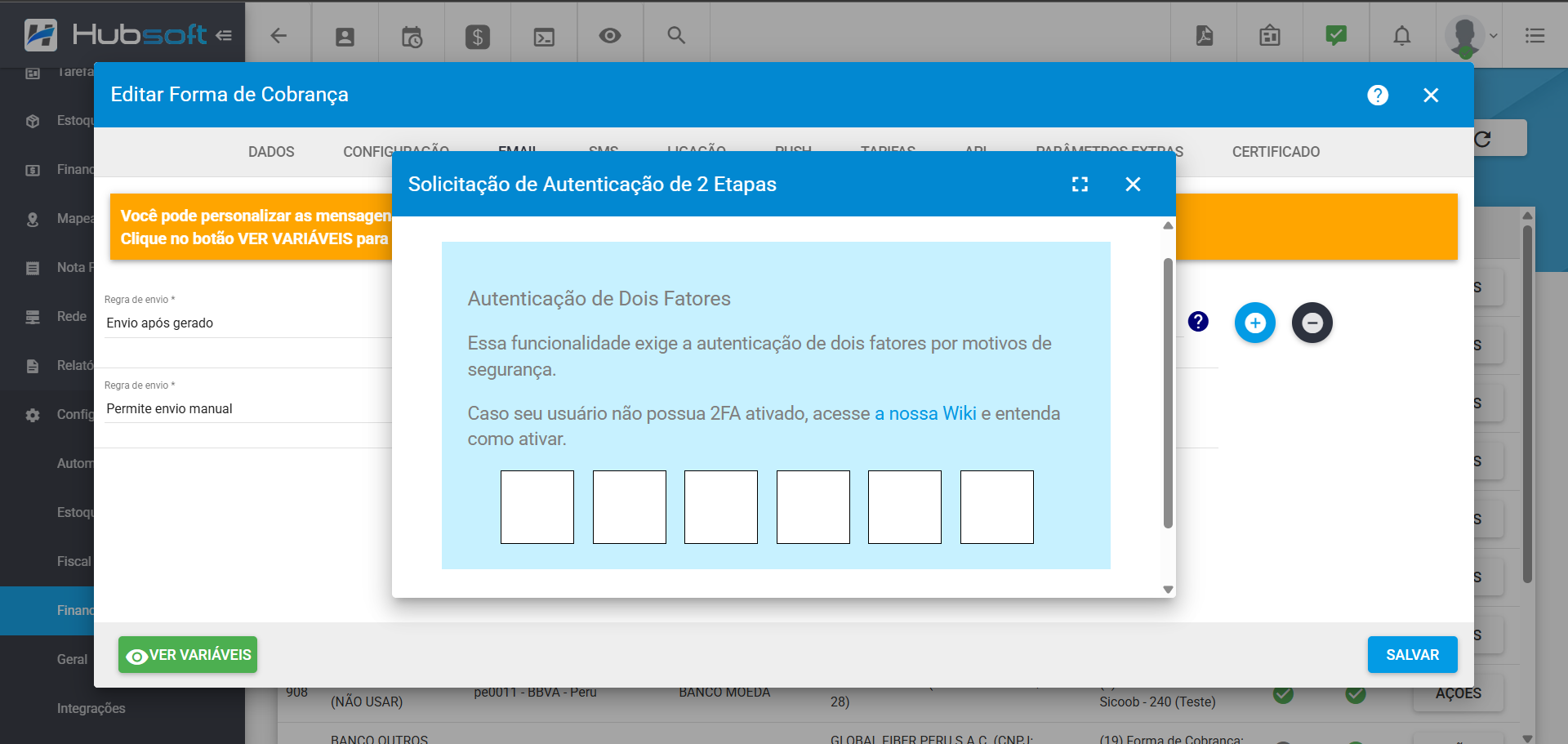Click the SALVAR button
This screenshot has height=744, width=1568.
tap(1412, 655)
